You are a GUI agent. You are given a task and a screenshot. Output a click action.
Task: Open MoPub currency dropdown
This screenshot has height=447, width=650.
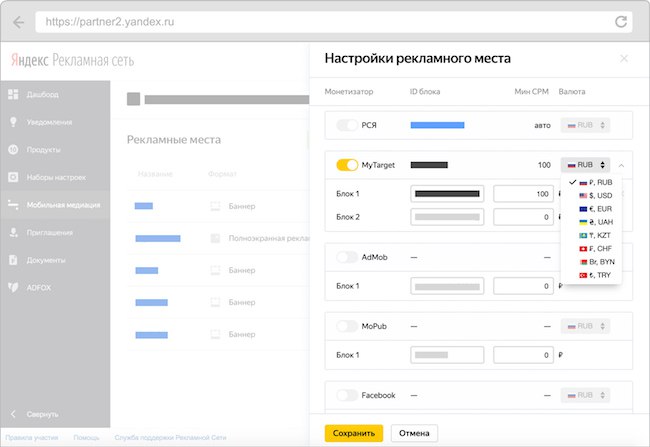pos(585,326)
